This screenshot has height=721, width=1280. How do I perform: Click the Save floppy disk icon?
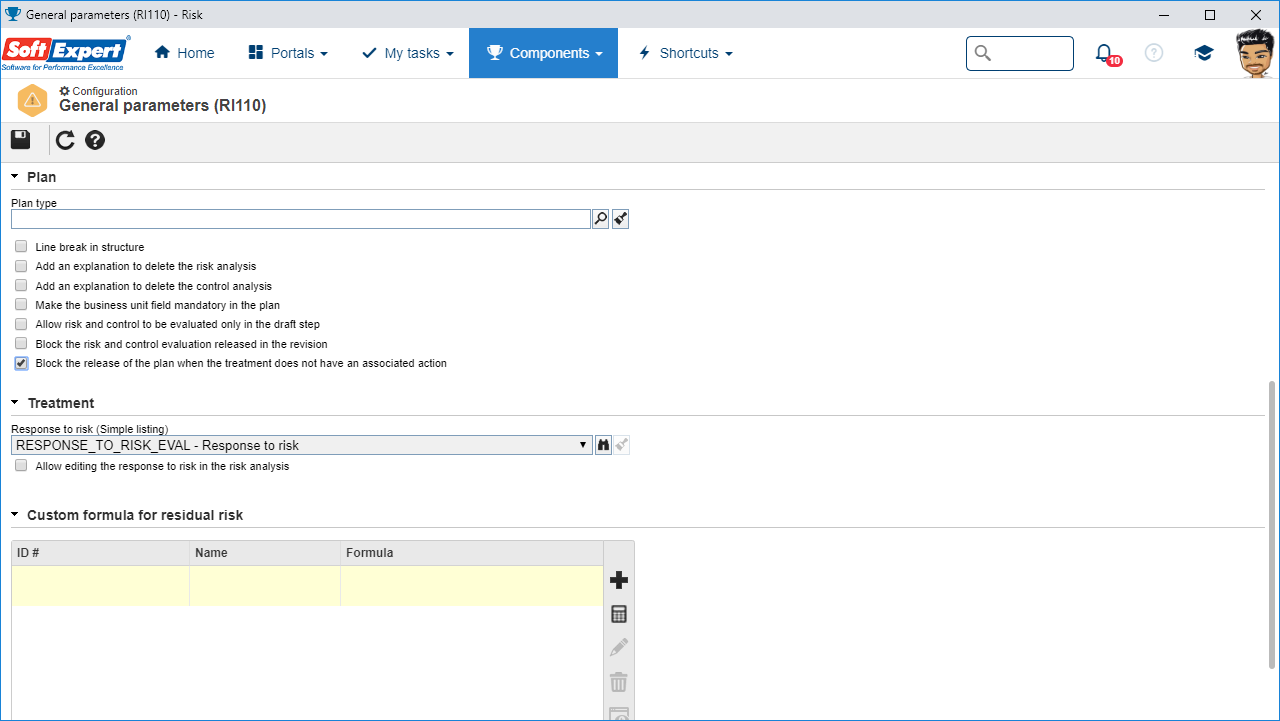20,140
